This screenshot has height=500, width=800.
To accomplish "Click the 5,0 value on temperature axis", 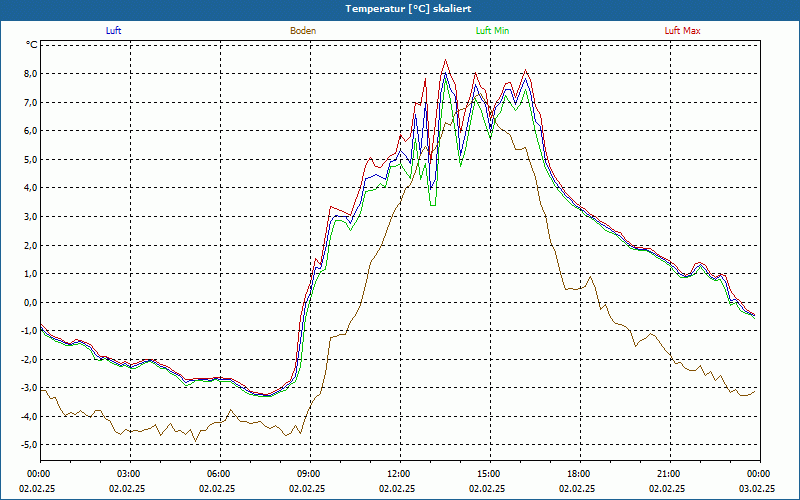I will point(31,159).
